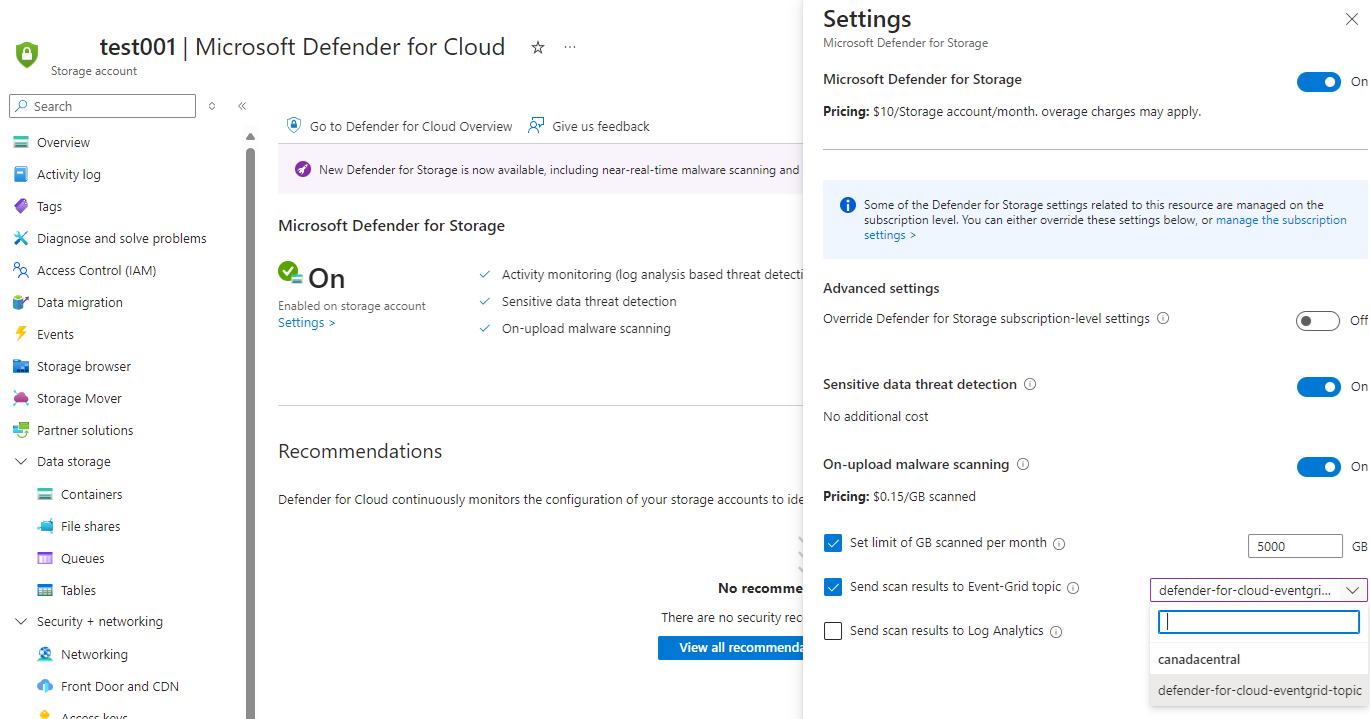Close the Settings panel
This screenshot has width=1370, height=719.
[x=1352, y=19]
